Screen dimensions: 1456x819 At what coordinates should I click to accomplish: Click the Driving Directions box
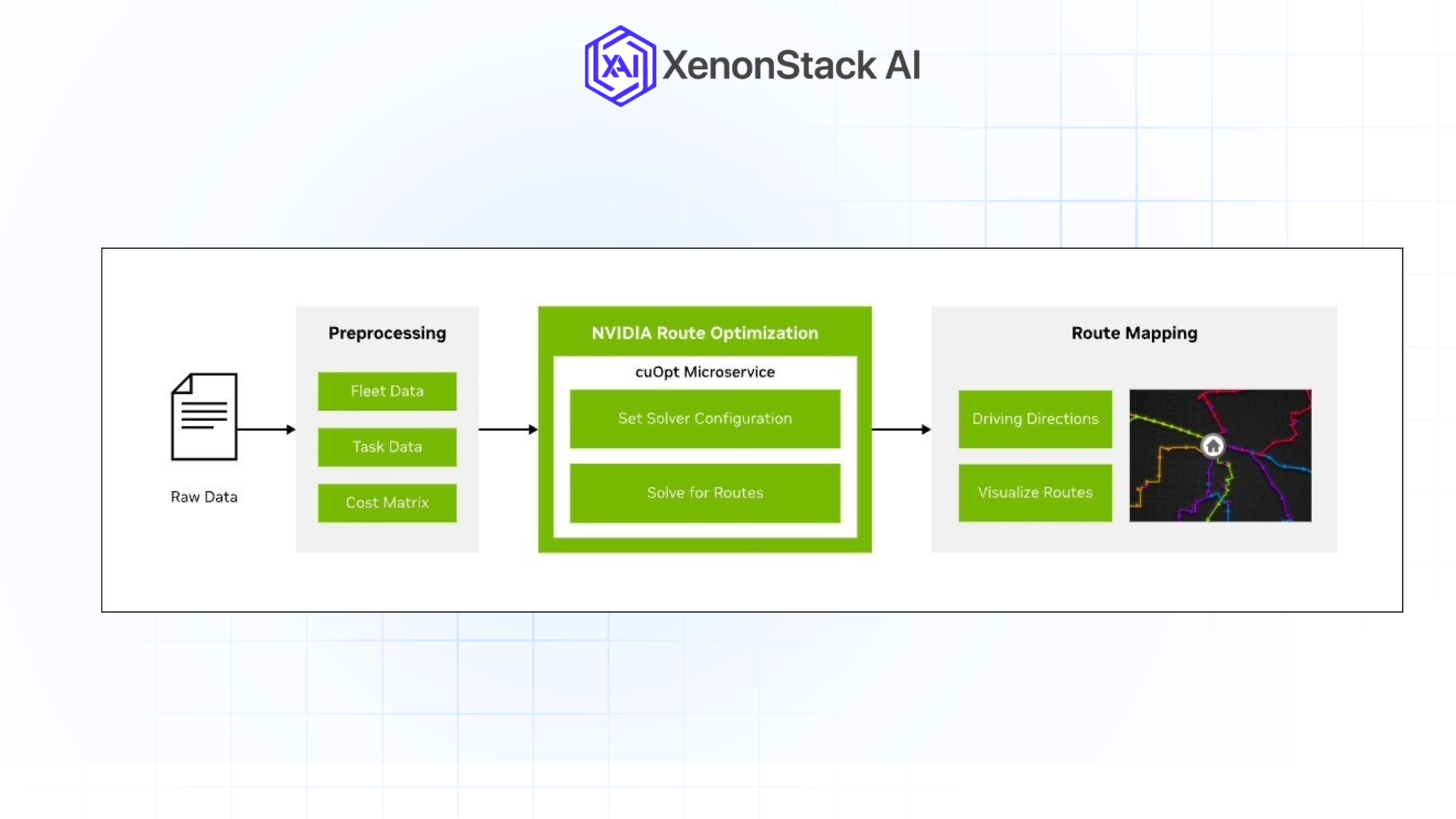point(1035,419)
